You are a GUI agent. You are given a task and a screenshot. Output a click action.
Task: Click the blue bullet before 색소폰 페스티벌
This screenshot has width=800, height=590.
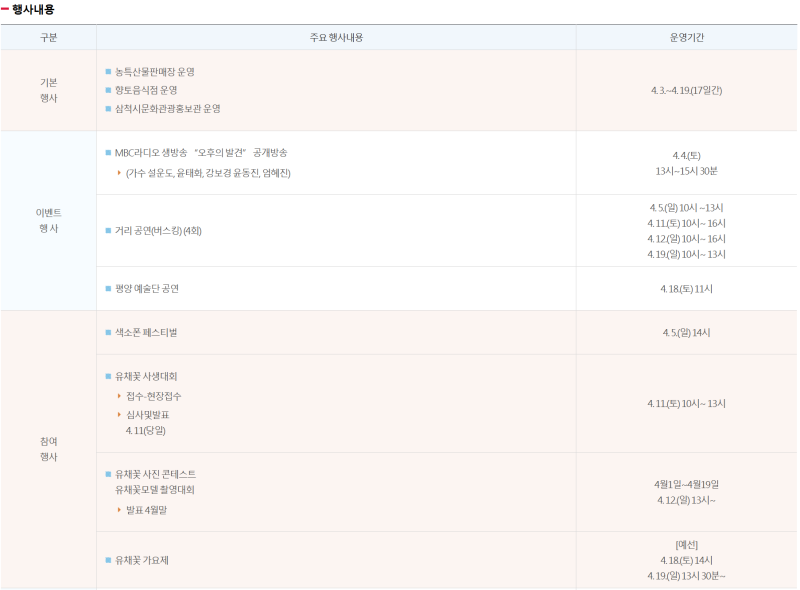108,332
